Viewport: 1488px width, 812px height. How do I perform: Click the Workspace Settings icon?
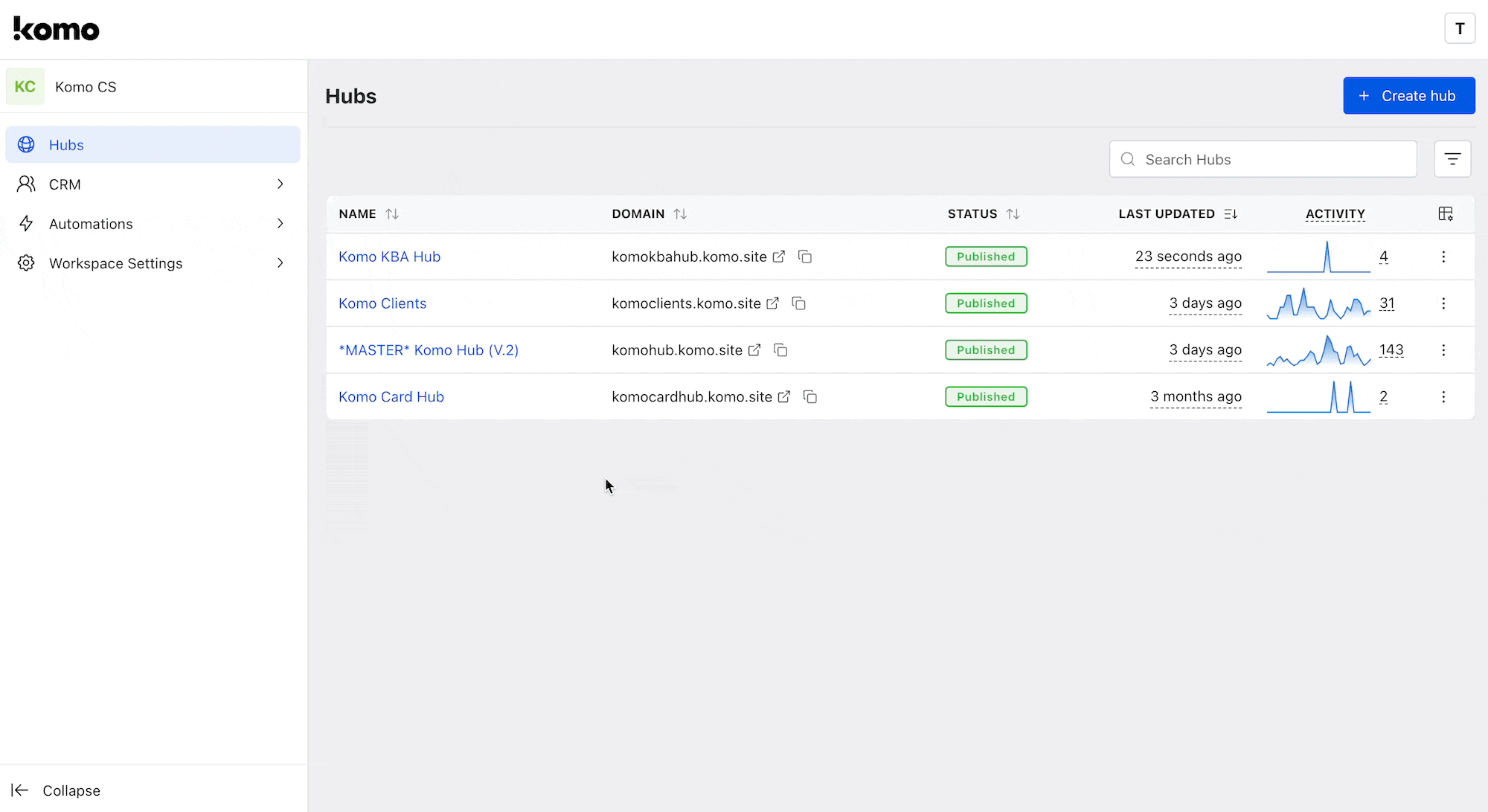[x=26, y=263]
